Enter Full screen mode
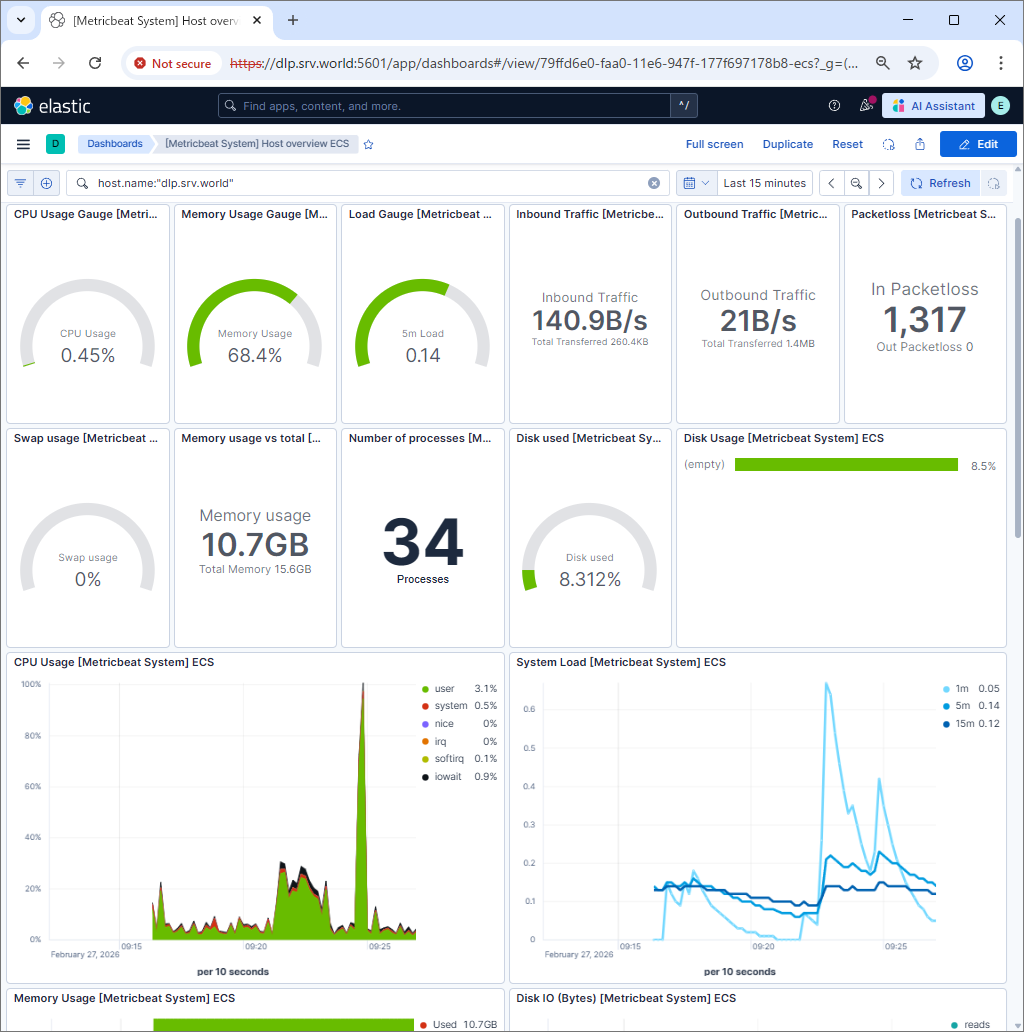The width and height of the screenshot is (1024, 1032). pos(715,144)
